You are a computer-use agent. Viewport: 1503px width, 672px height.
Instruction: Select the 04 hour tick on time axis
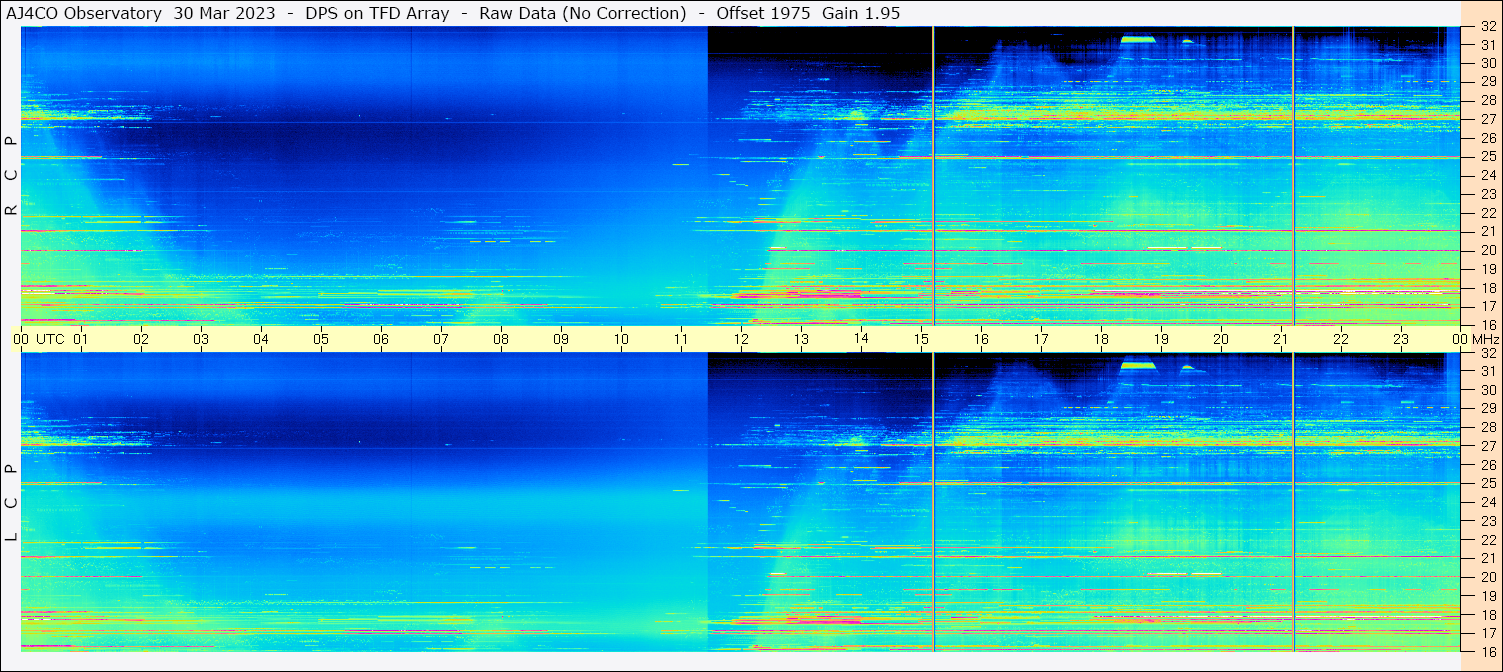point(261,339)
